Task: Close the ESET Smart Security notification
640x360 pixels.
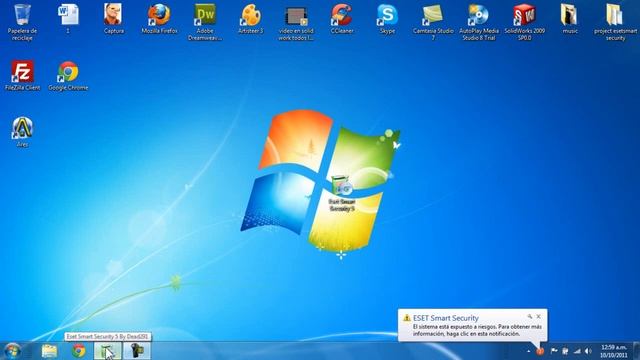Action: pyautogui.click(x=538, y=316)
